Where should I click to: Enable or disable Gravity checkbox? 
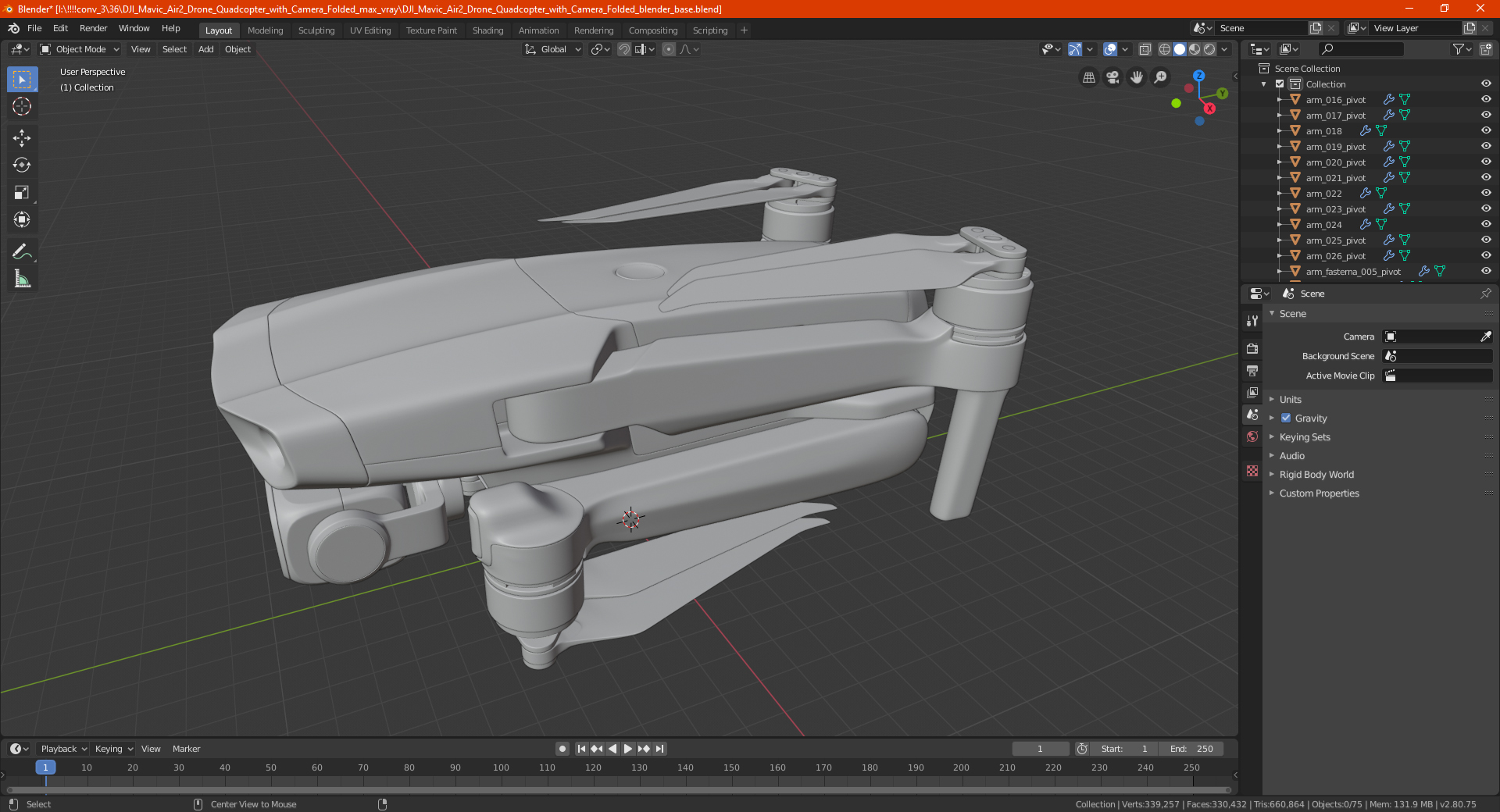(1286, 418)
